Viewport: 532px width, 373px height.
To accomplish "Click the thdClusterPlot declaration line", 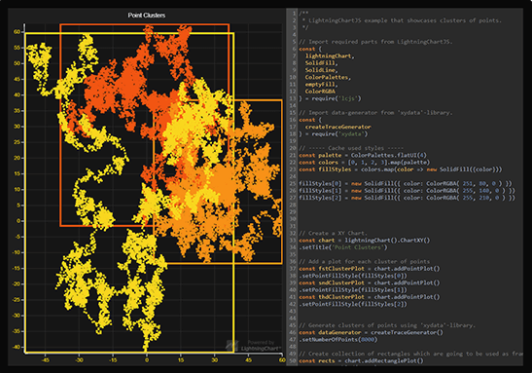I will pos(369,297).
